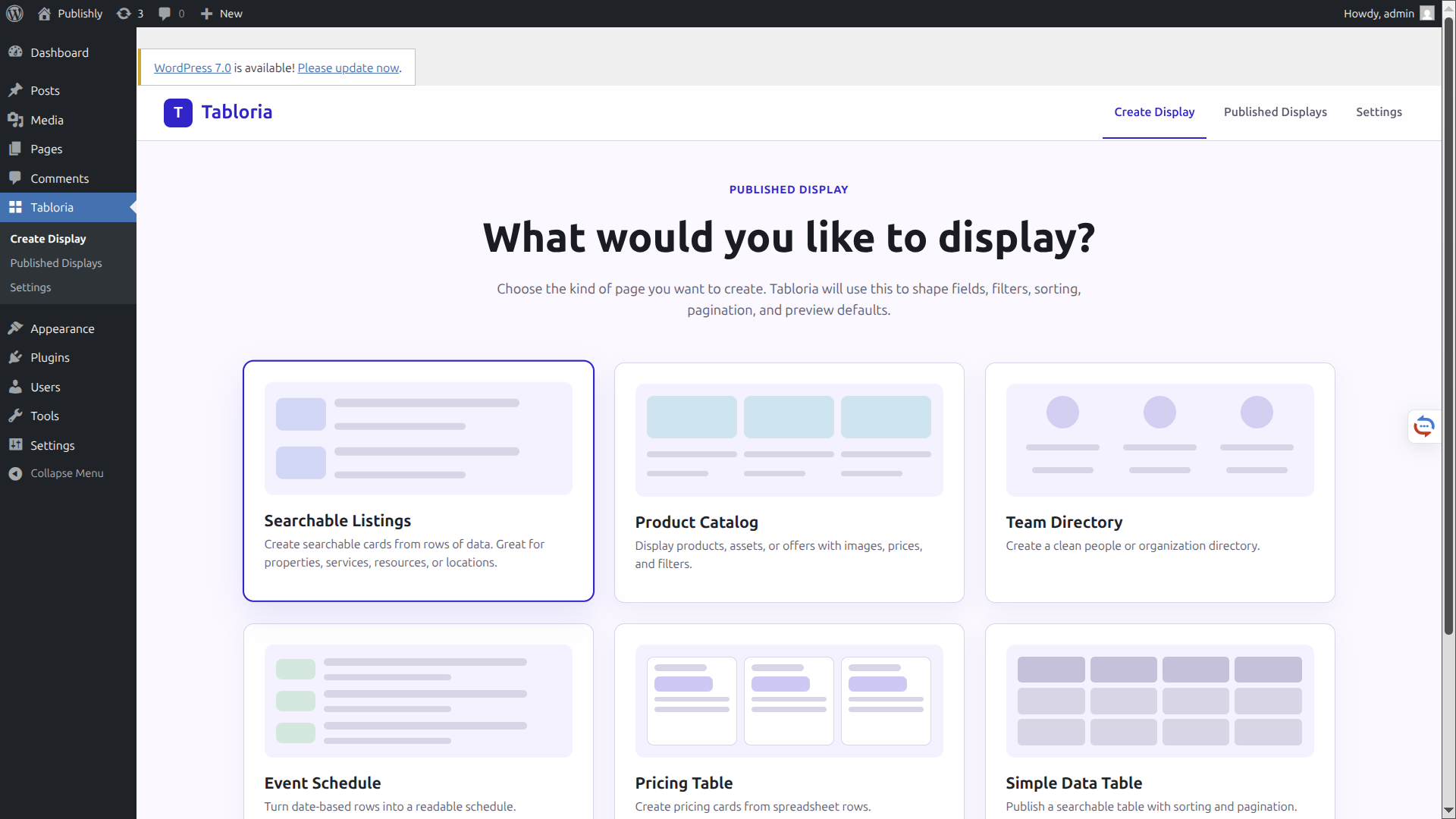
Task: Click the Pricing Table preview thumbnail
Action: pyautogui.click(x=789, y=701)
